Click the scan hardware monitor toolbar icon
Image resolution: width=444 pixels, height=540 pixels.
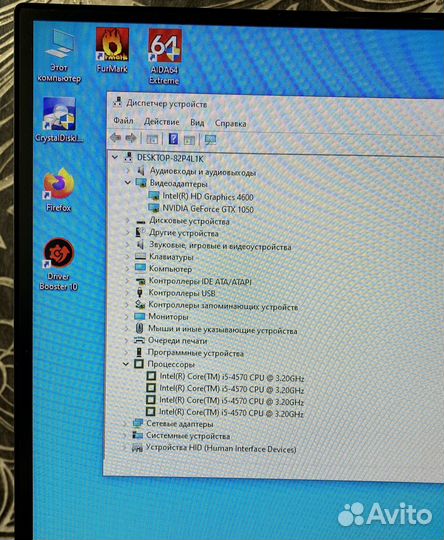tap(210, 140)
